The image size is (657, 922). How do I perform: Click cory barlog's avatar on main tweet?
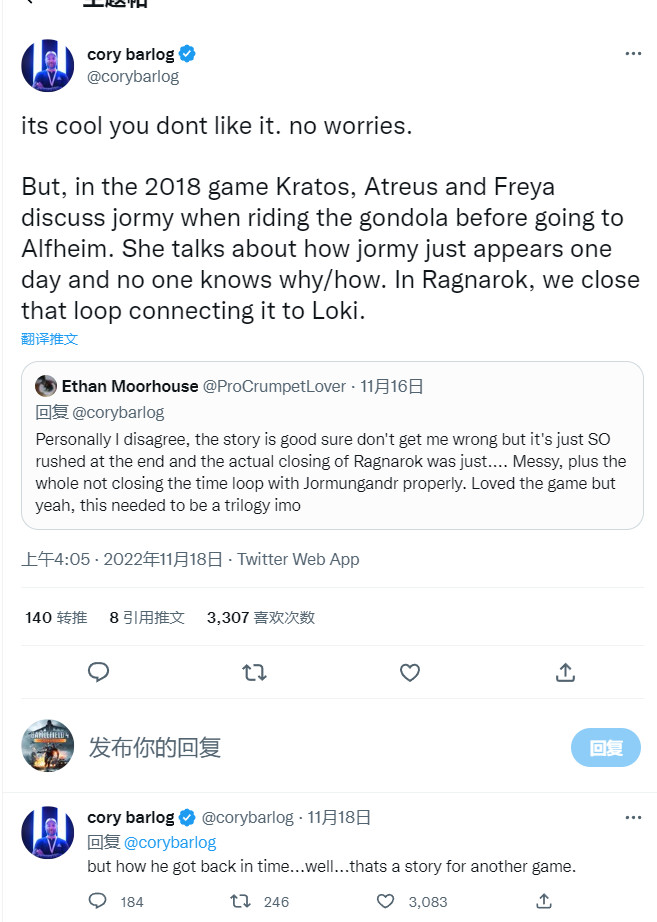[x=47, y=67]
